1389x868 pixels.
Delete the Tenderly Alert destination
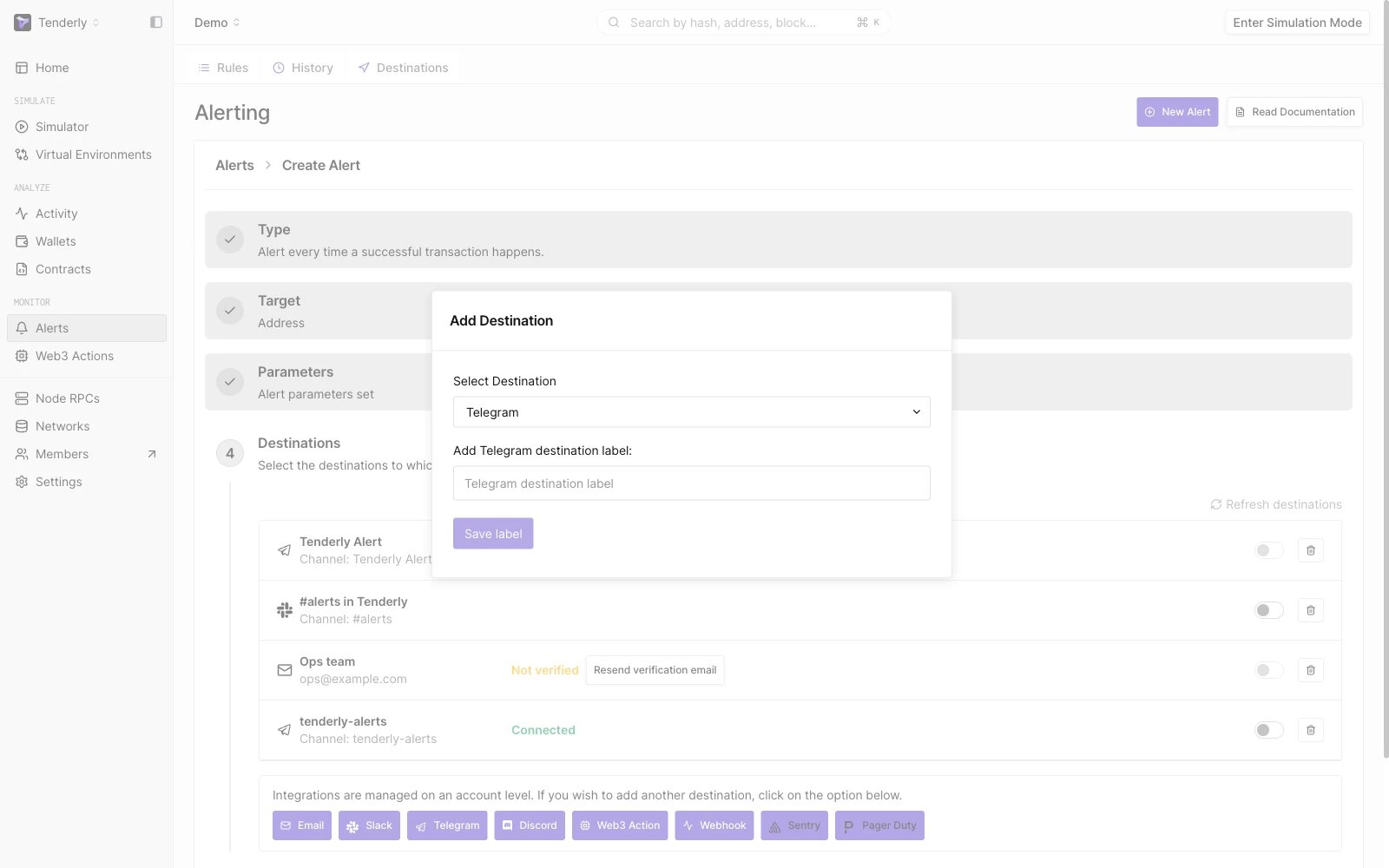pos(1311,550)
